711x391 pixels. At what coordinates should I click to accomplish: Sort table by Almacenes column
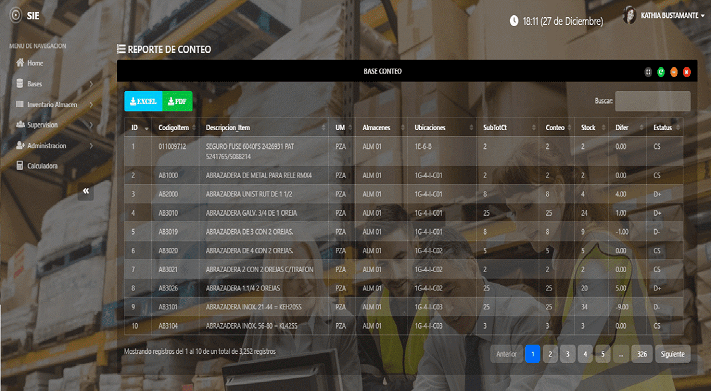coord(382,128)
